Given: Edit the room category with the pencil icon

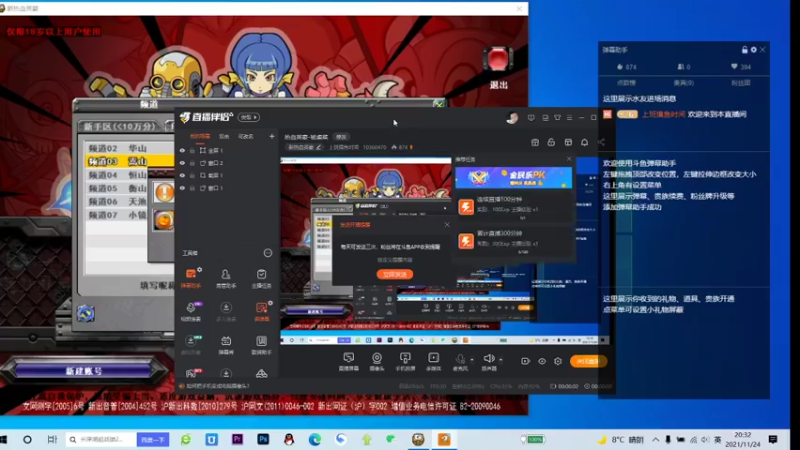Looking at the screenshot, I should [318, 147].
